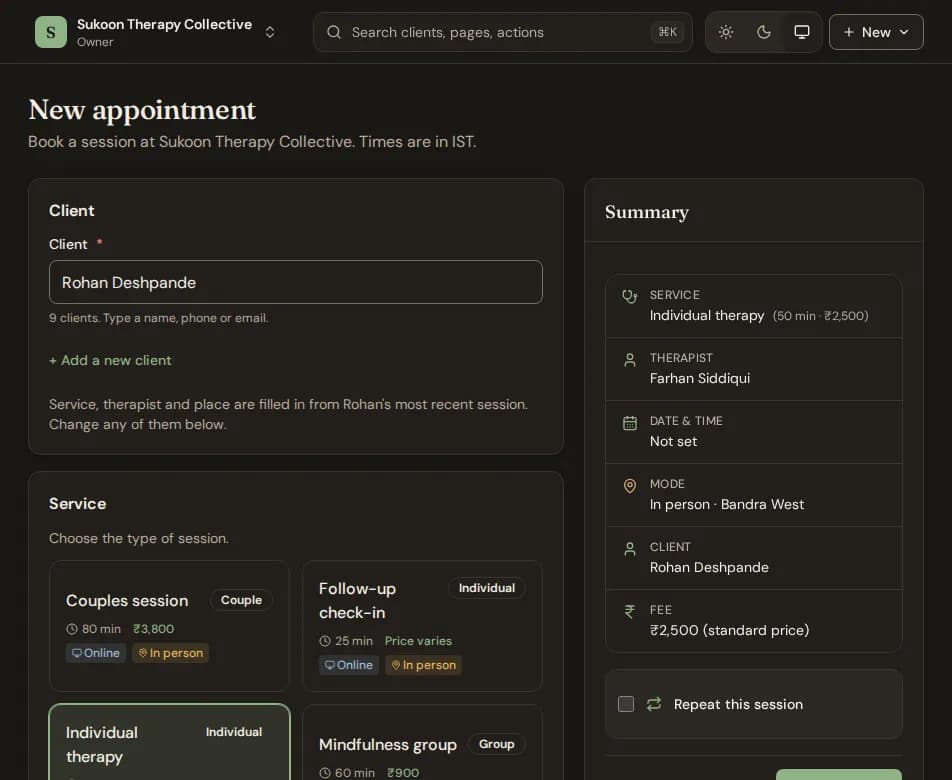
Task: Click the Individual badge on Follow-up check-in
Action: coord(486,588)
